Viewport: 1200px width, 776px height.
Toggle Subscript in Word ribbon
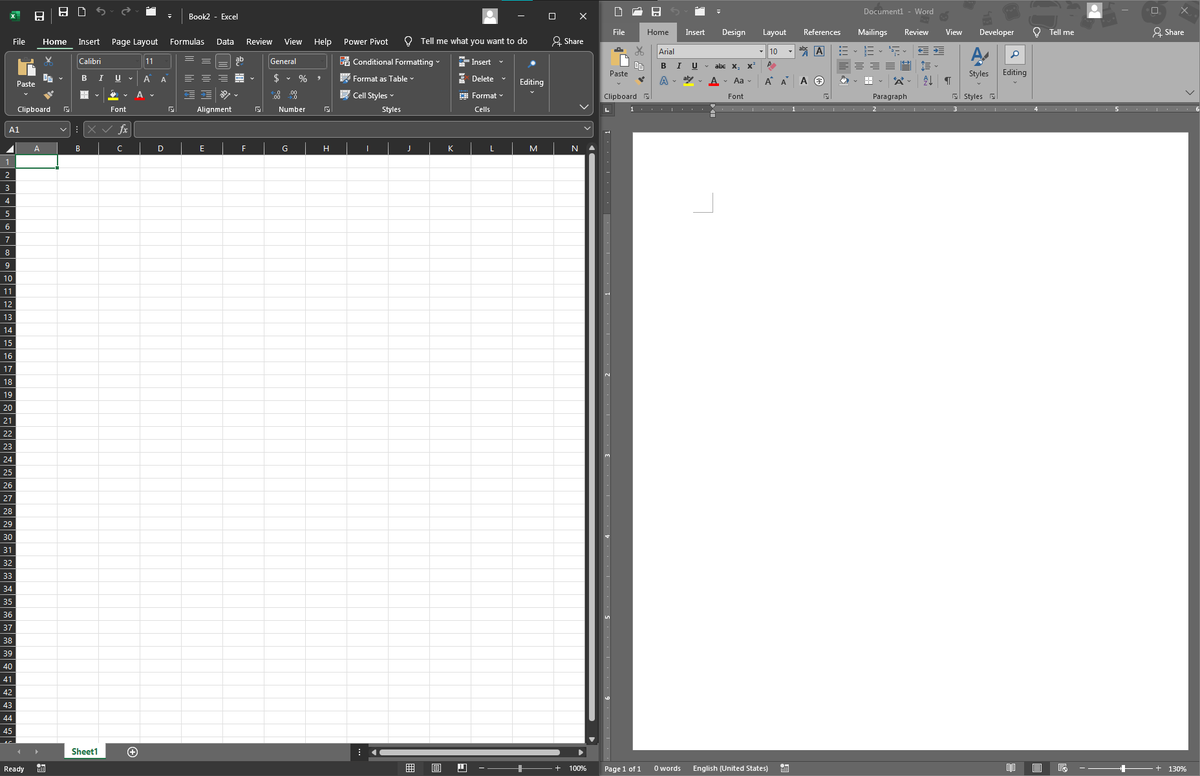pyautogui.click(x=735, y=66)
